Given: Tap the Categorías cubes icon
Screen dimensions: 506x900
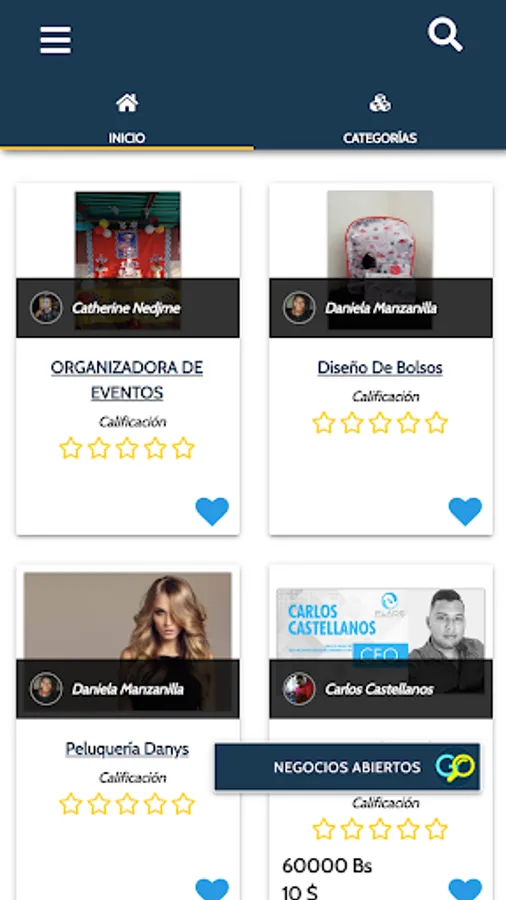Looking at the screenshot, I should [380, 103].
